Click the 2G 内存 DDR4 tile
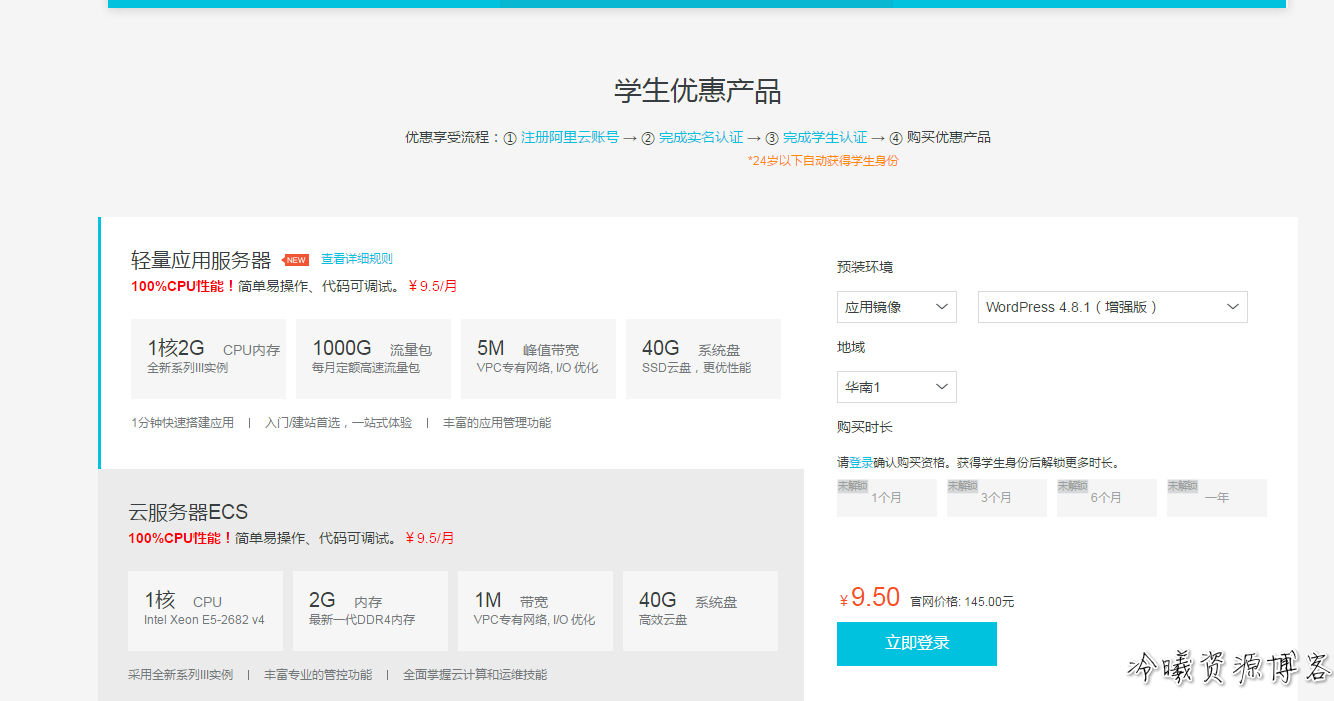This screenshot has width=1334, height=701. 371,611
